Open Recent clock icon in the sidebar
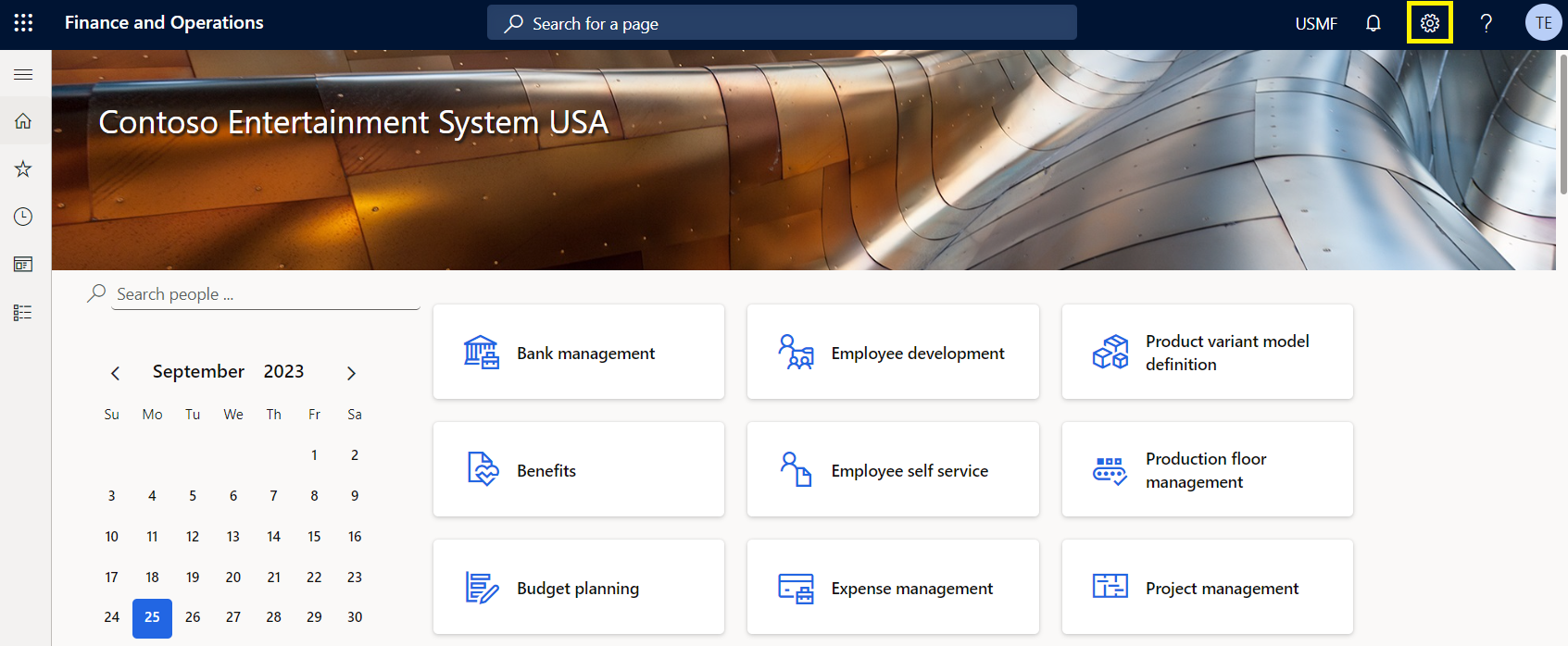This screenshot has width=1568, height=646. (23, 217)
